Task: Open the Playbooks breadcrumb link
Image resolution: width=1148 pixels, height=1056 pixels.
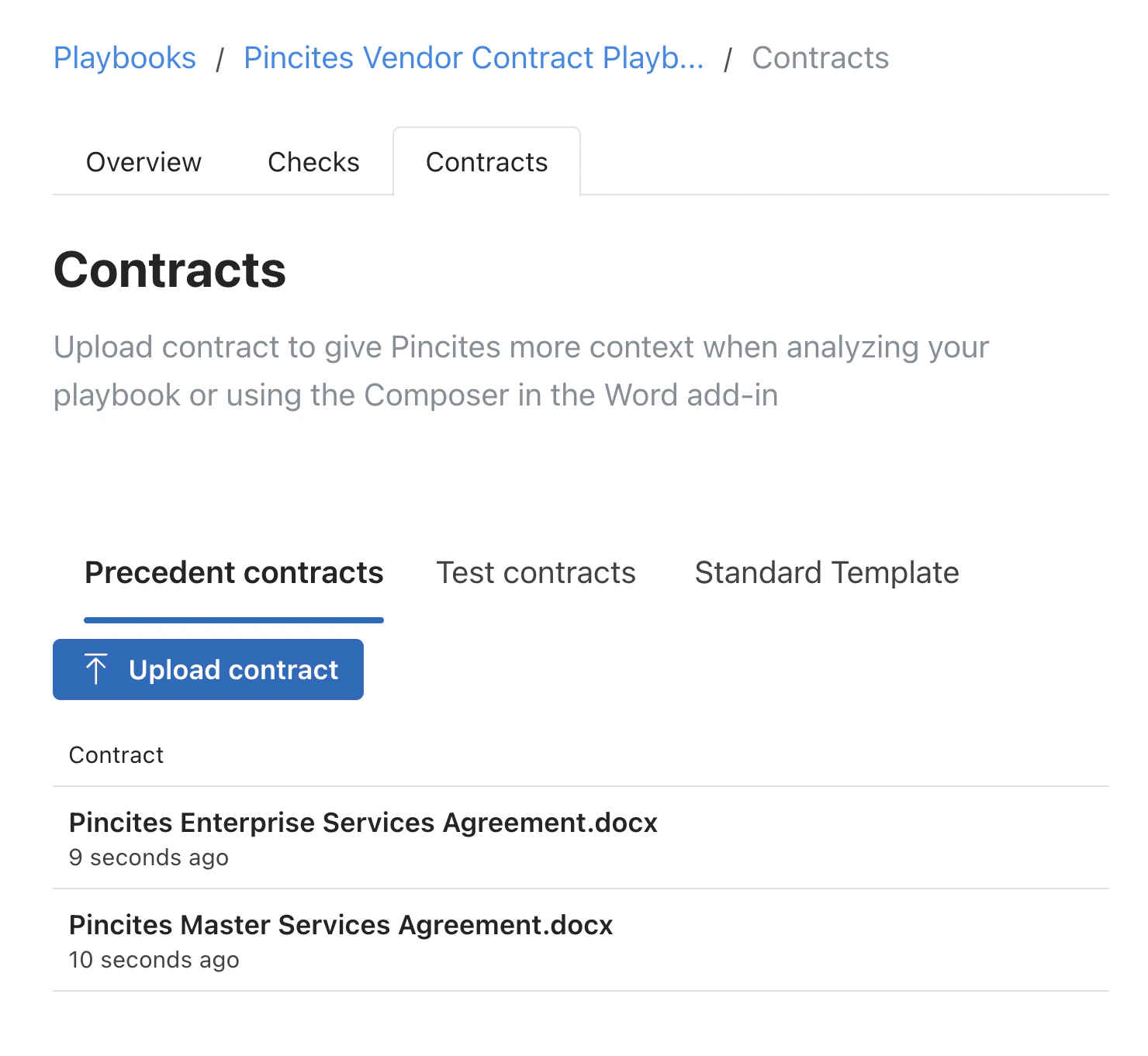Action: point(124,57)
